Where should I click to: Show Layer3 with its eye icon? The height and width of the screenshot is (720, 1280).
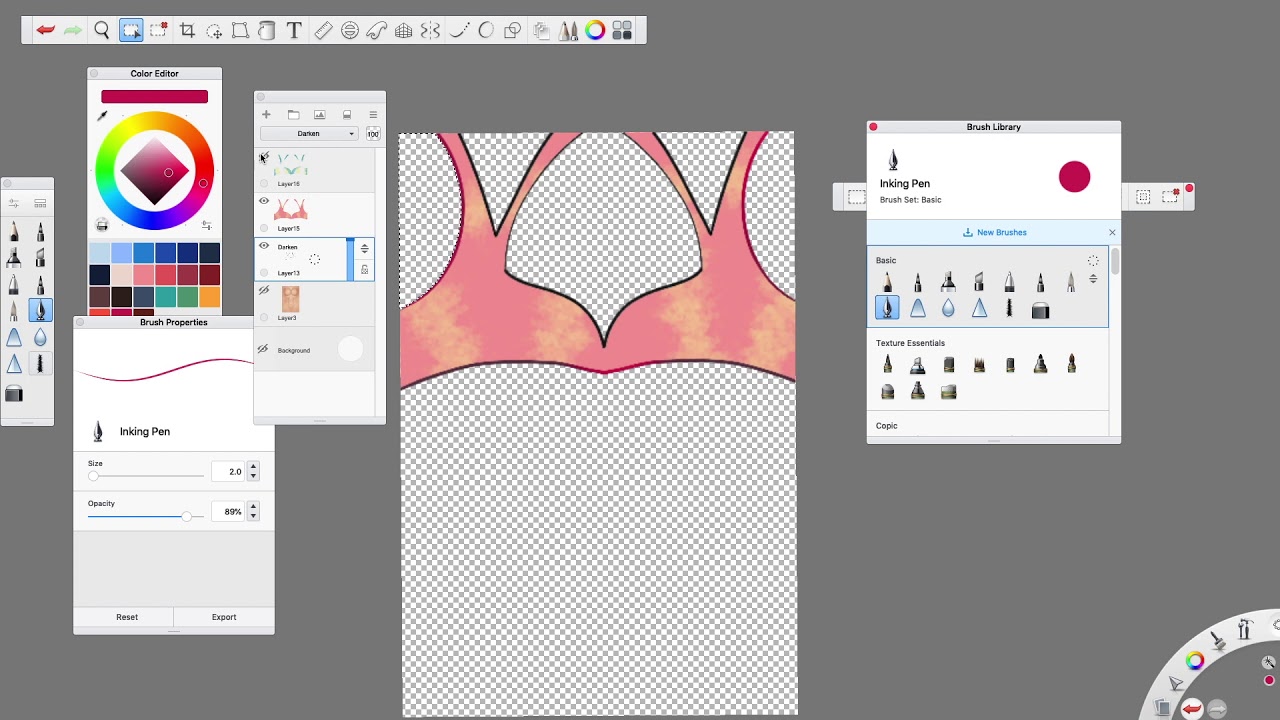coord(264,291)
